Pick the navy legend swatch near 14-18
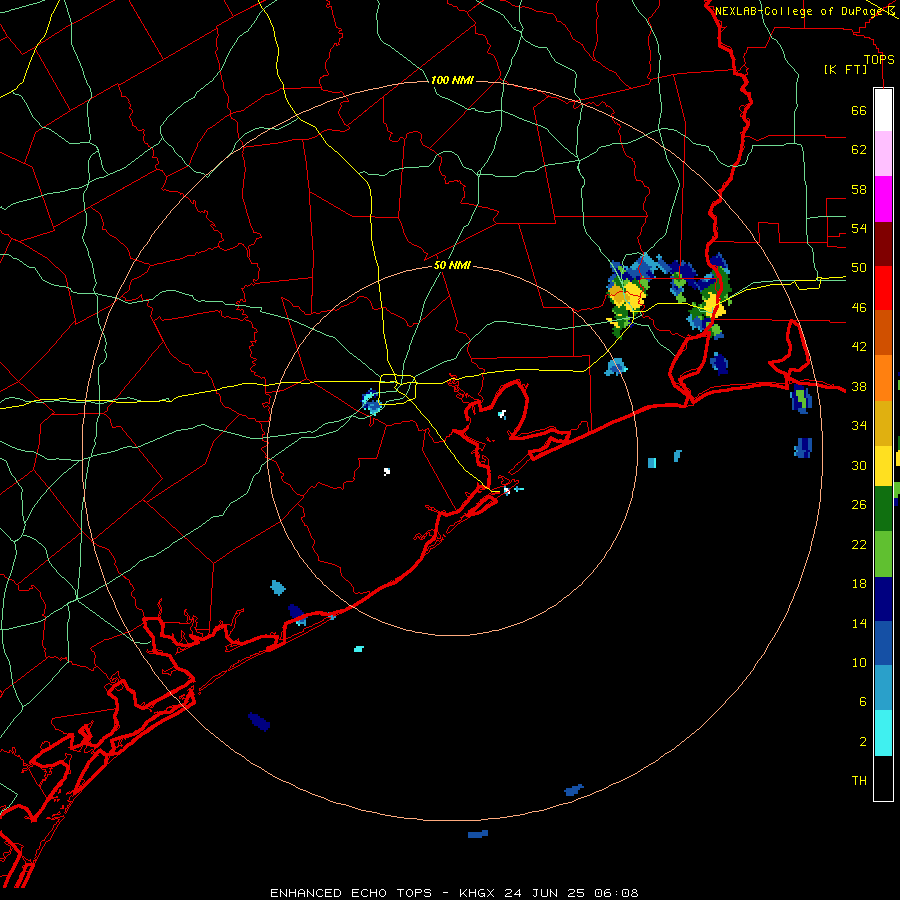Viewport: 900px width, 900px height. [883, 599]
